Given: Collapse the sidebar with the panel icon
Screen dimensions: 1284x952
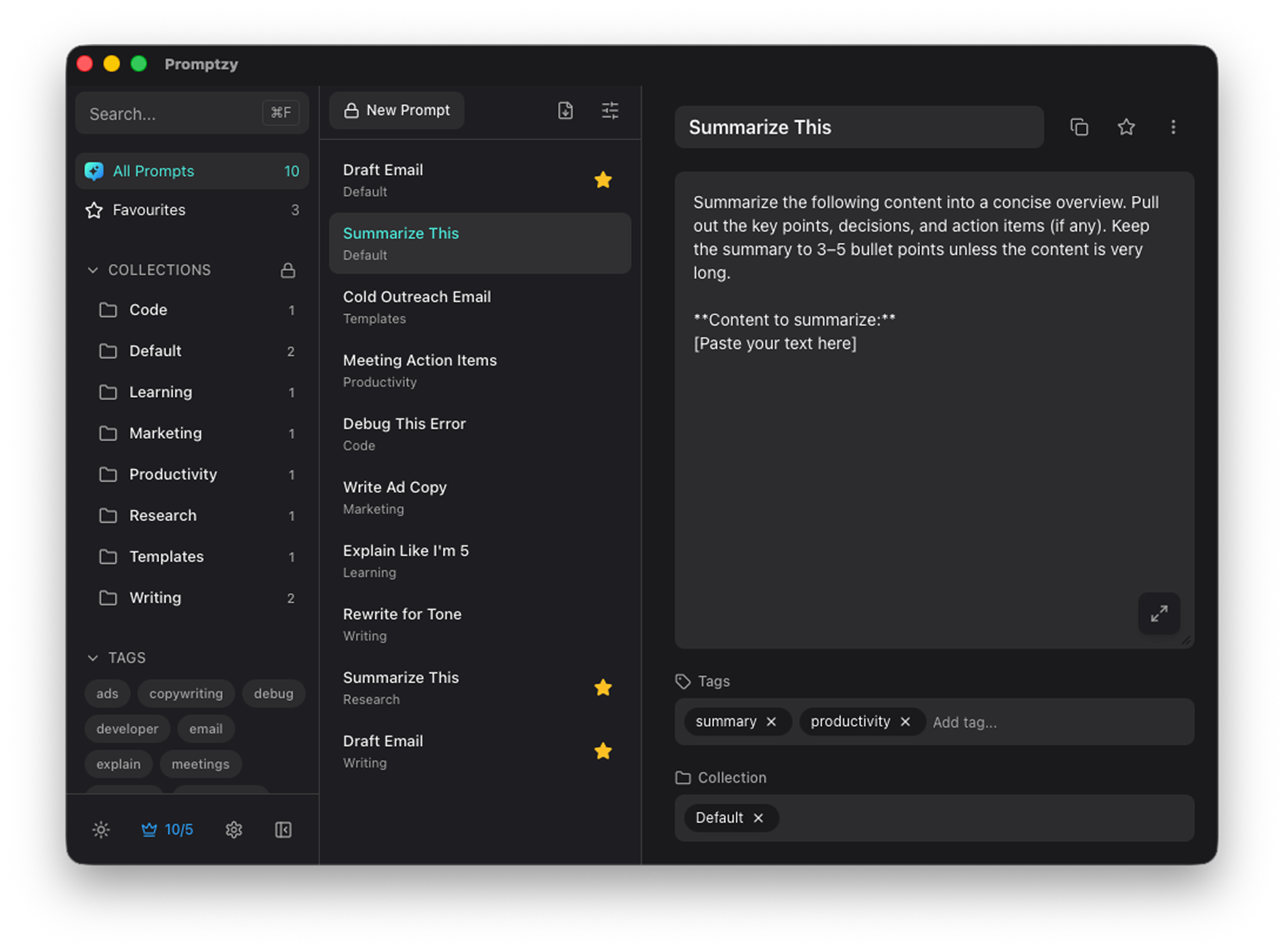Looking at the screenshot, I should point(282,829).
